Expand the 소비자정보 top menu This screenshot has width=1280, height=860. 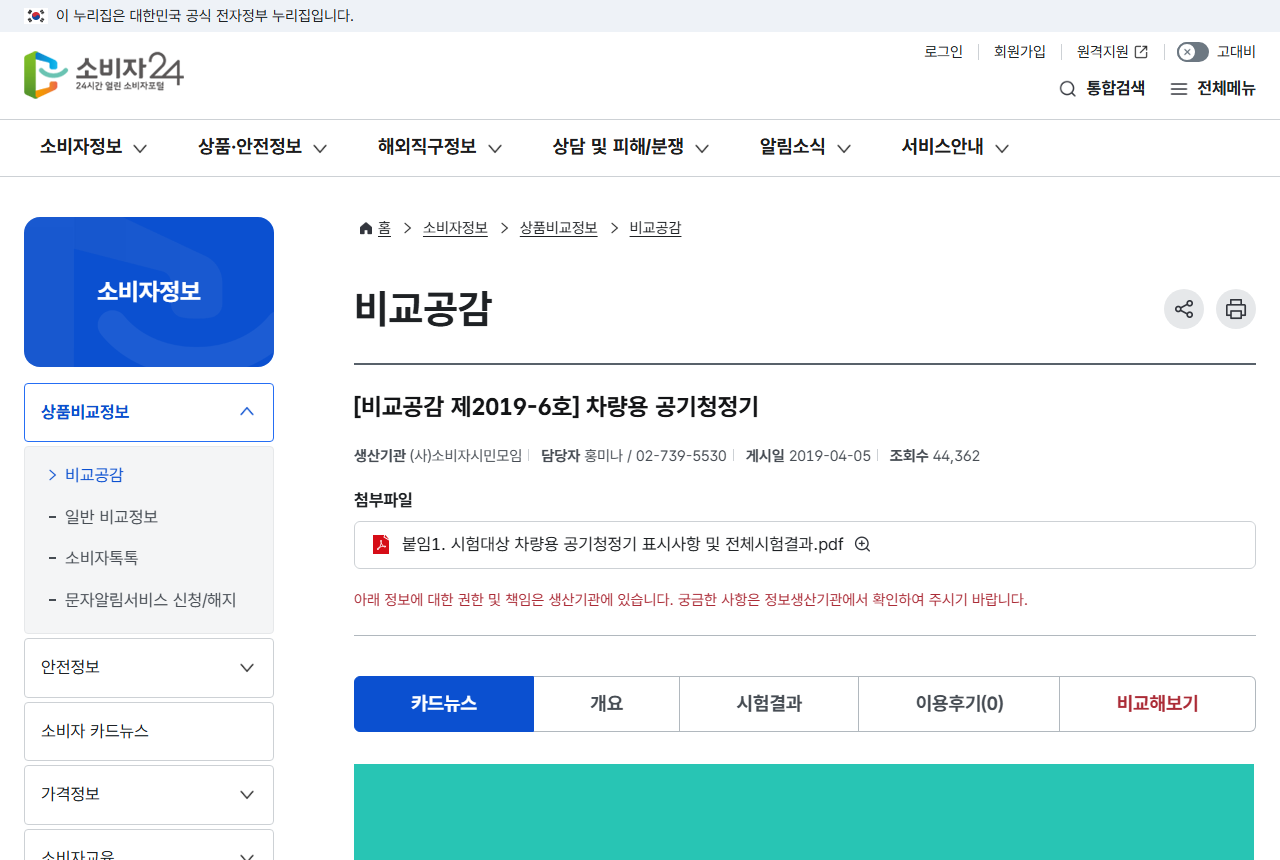(94, 147)
